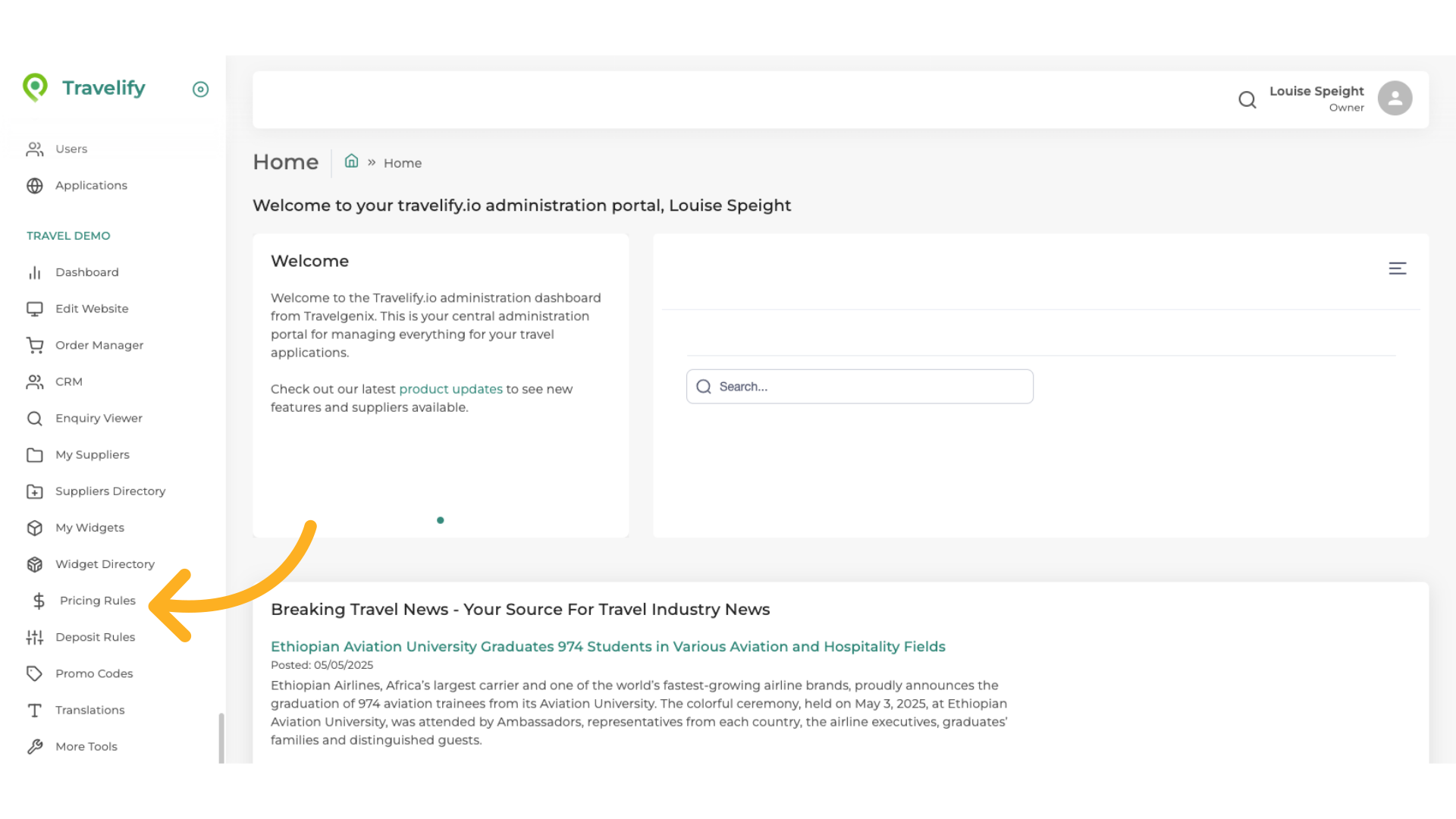Image resolution: width=1456 pixels, height=819 pixels.
Task: Click the Deposit Rules sliders icon
Action: 35,638
